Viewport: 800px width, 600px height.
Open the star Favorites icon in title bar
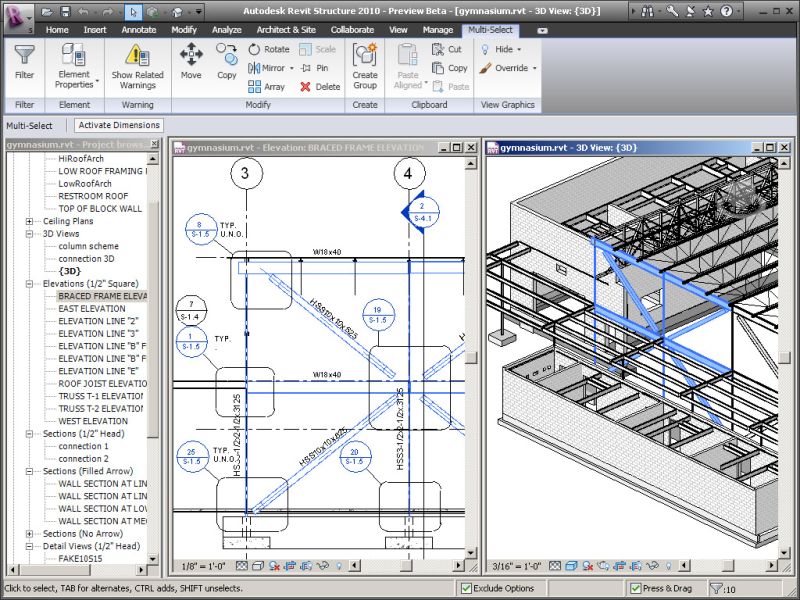pos(708,11)
